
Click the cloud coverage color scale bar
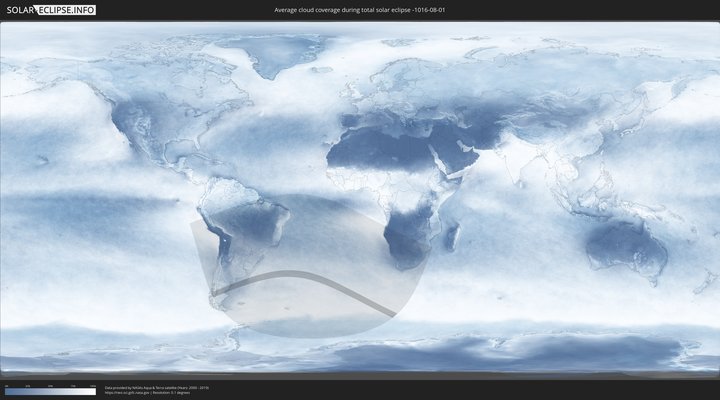coord(50,392)
